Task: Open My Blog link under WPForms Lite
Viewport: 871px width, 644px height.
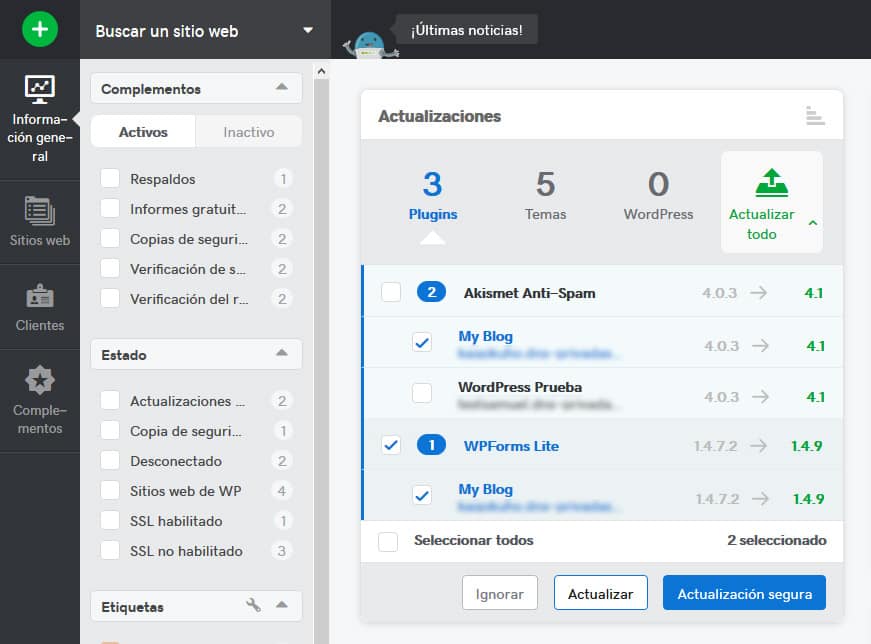Action: (485, 489)
